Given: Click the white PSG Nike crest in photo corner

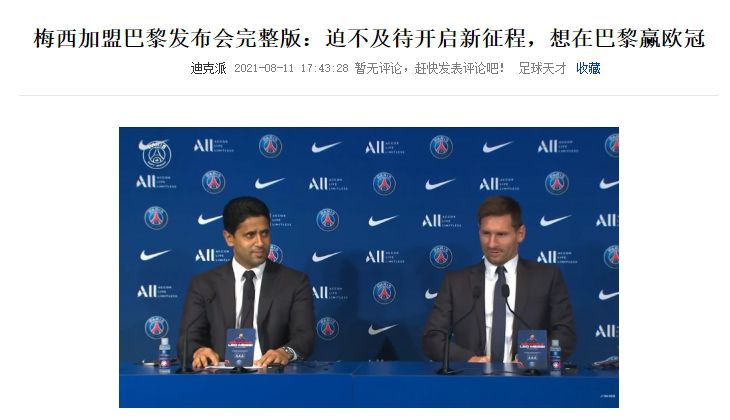Looking at the screenshot, I should [155, 152].
